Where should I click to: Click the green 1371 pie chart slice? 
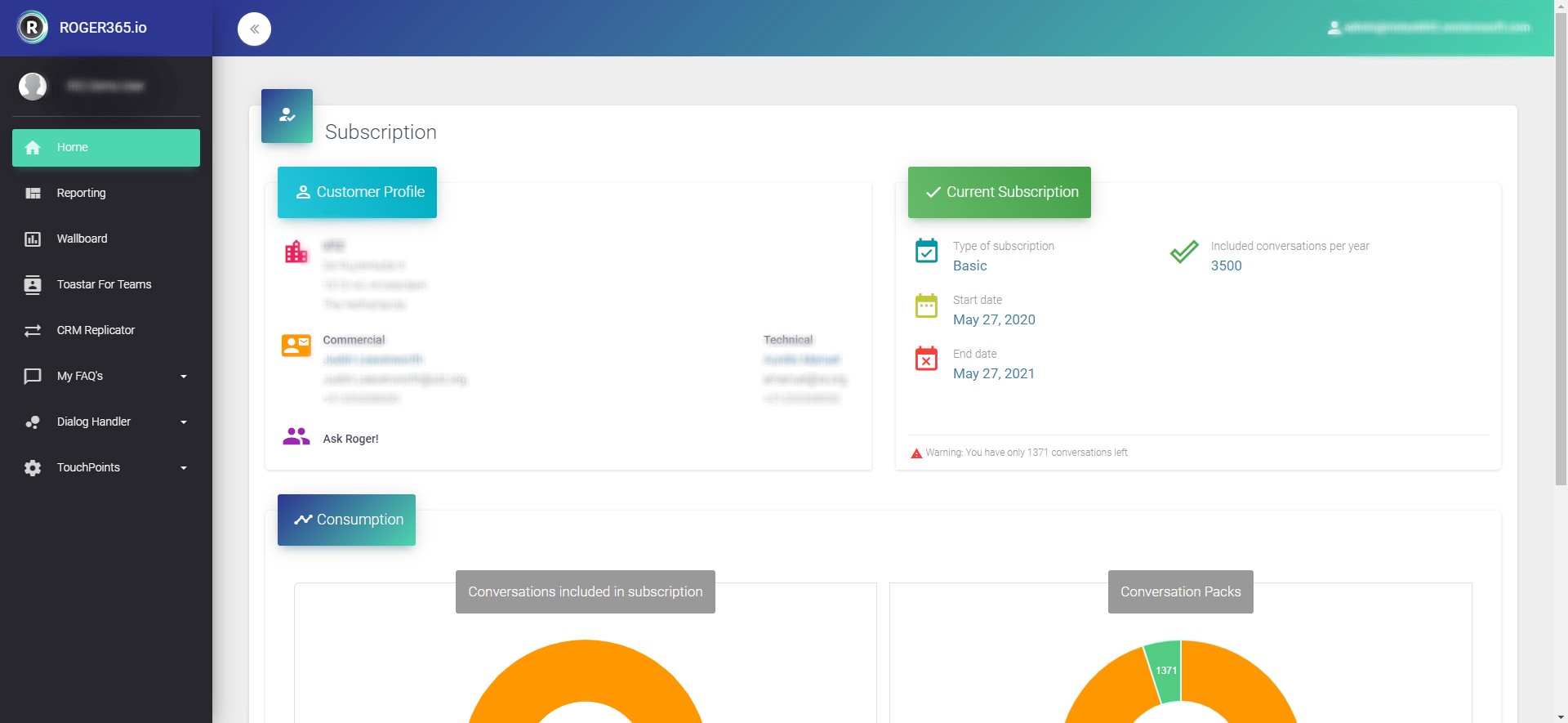point(1165,671)
